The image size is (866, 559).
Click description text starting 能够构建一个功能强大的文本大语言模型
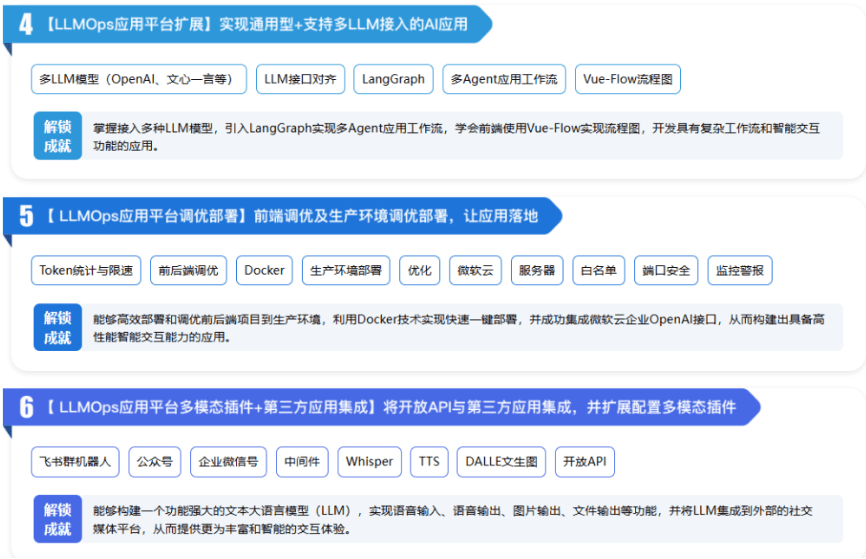[x=452, y=519]
